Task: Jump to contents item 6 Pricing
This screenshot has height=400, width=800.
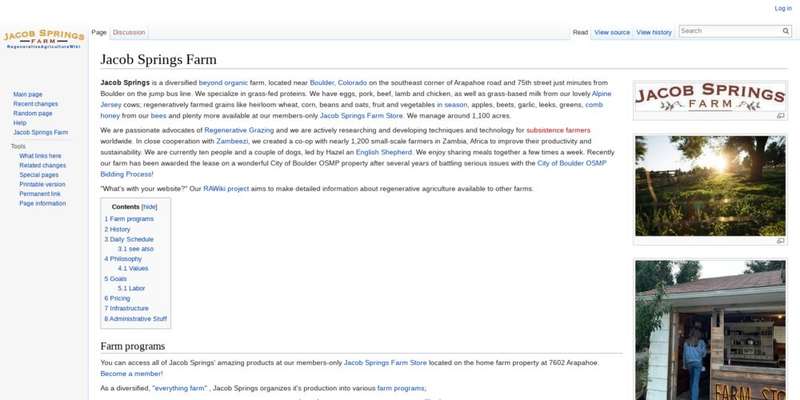Action: [117, 298]
